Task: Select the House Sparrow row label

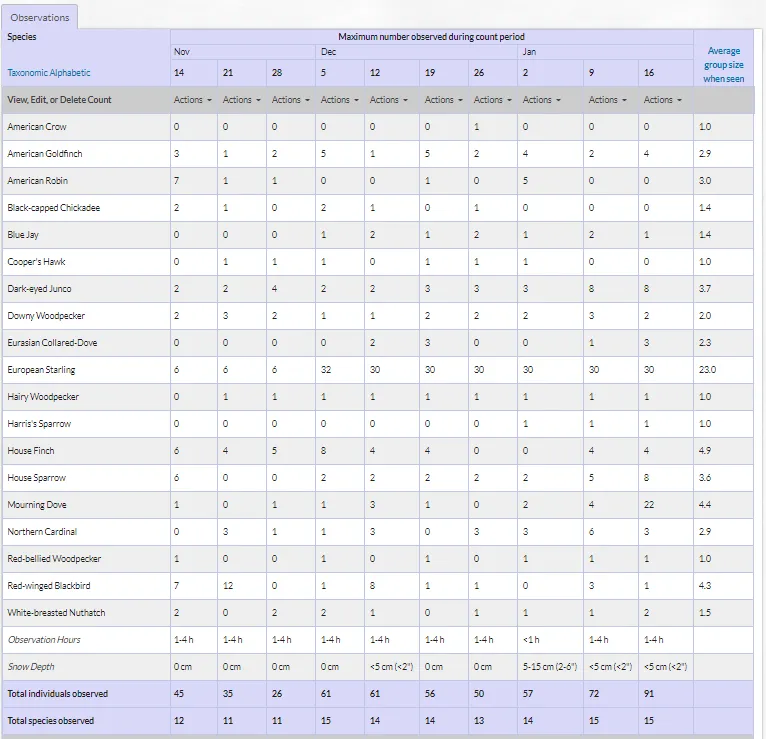Action: click(37, 478)
